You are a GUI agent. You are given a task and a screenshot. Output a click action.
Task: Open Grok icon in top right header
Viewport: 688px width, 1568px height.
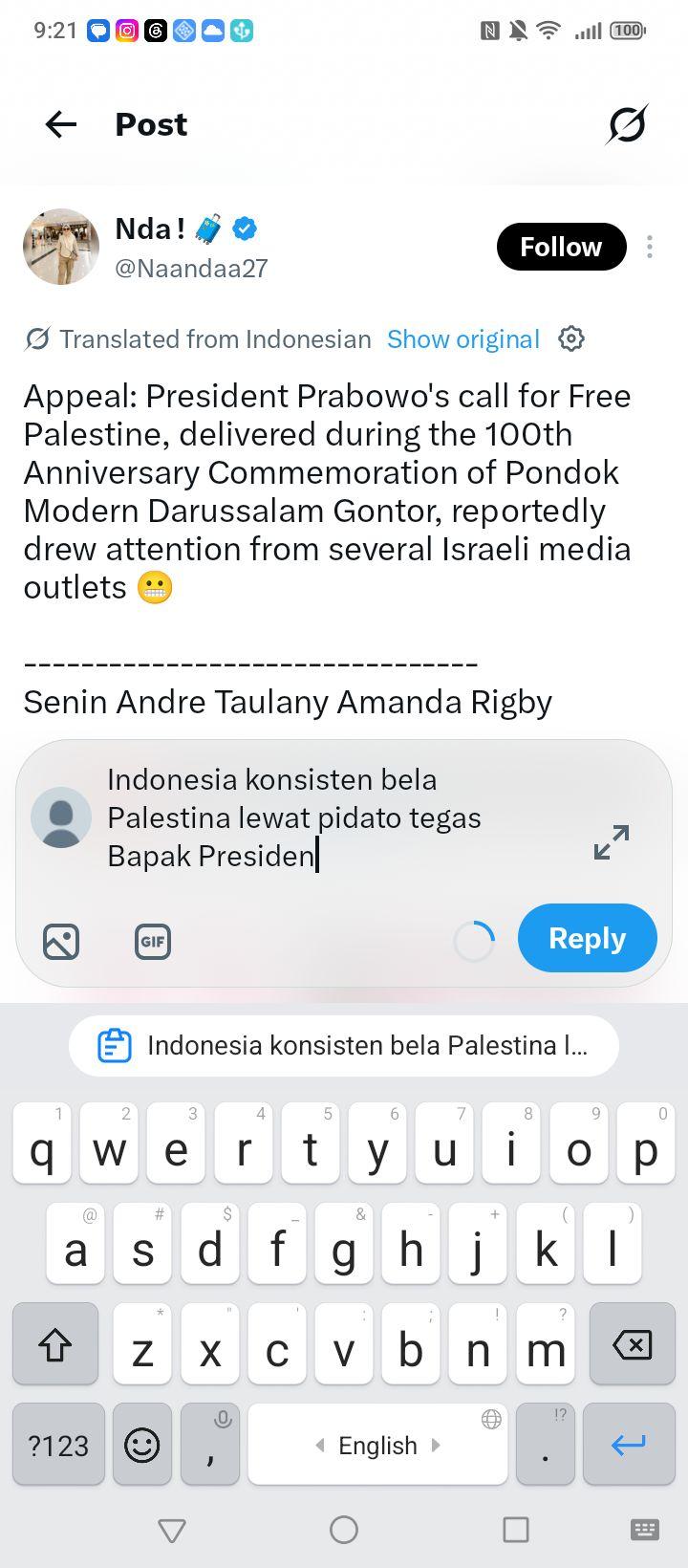point(627,124)
